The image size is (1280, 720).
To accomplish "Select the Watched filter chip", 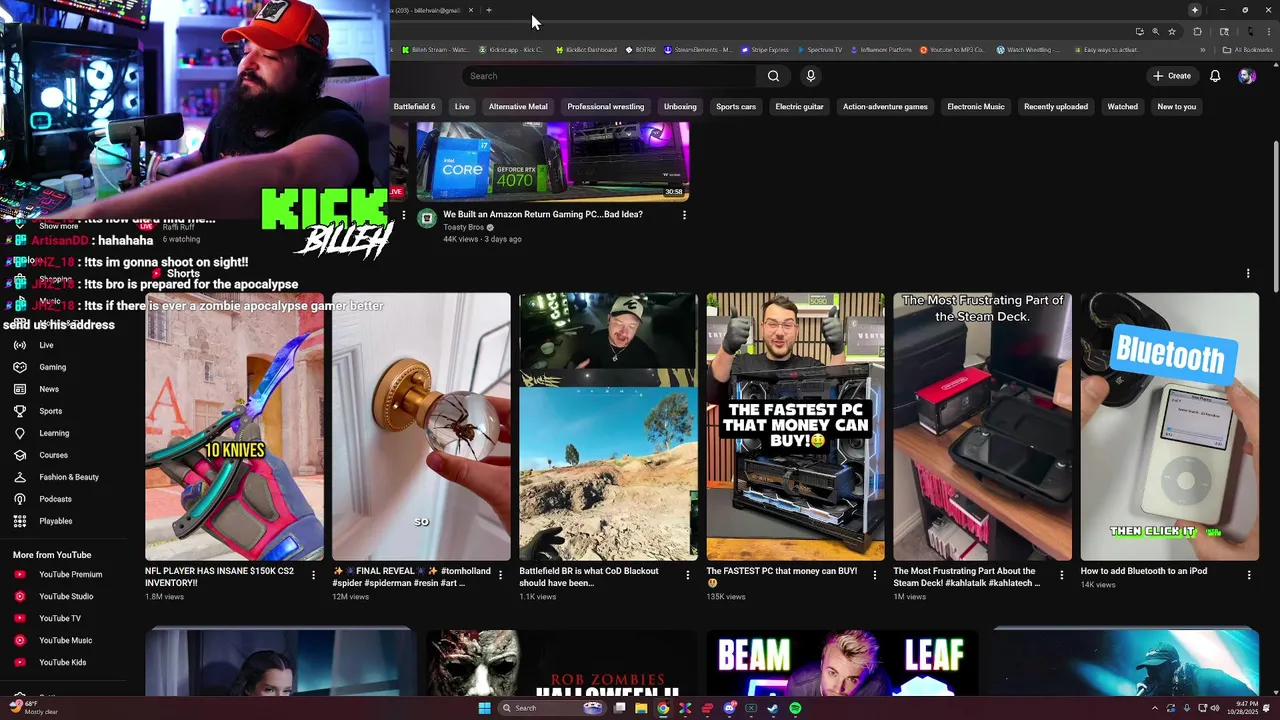I will (x=1122, y=106).
